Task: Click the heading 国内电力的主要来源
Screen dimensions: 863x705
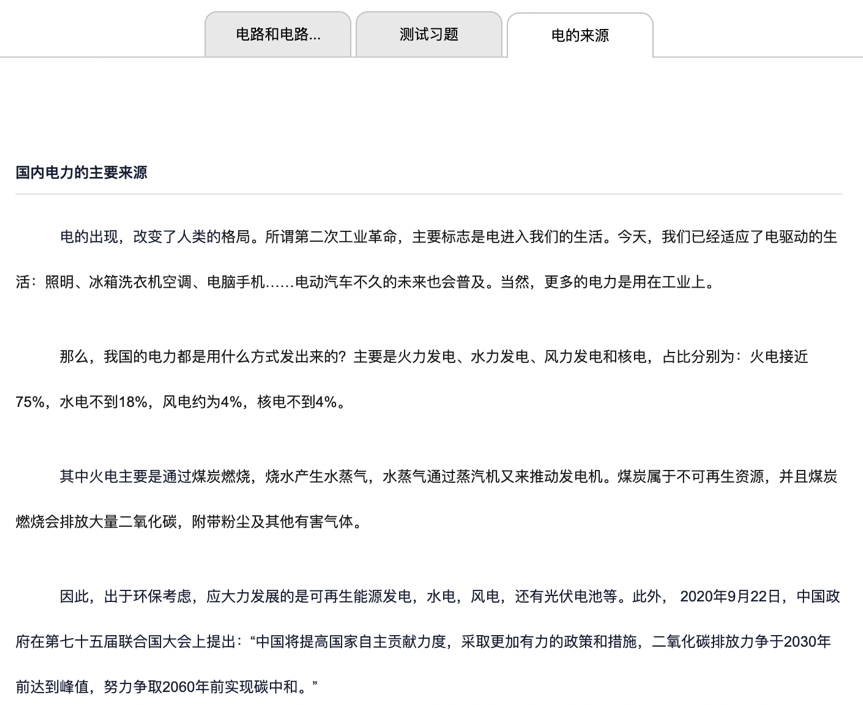Action: click(x=82, y=173)
